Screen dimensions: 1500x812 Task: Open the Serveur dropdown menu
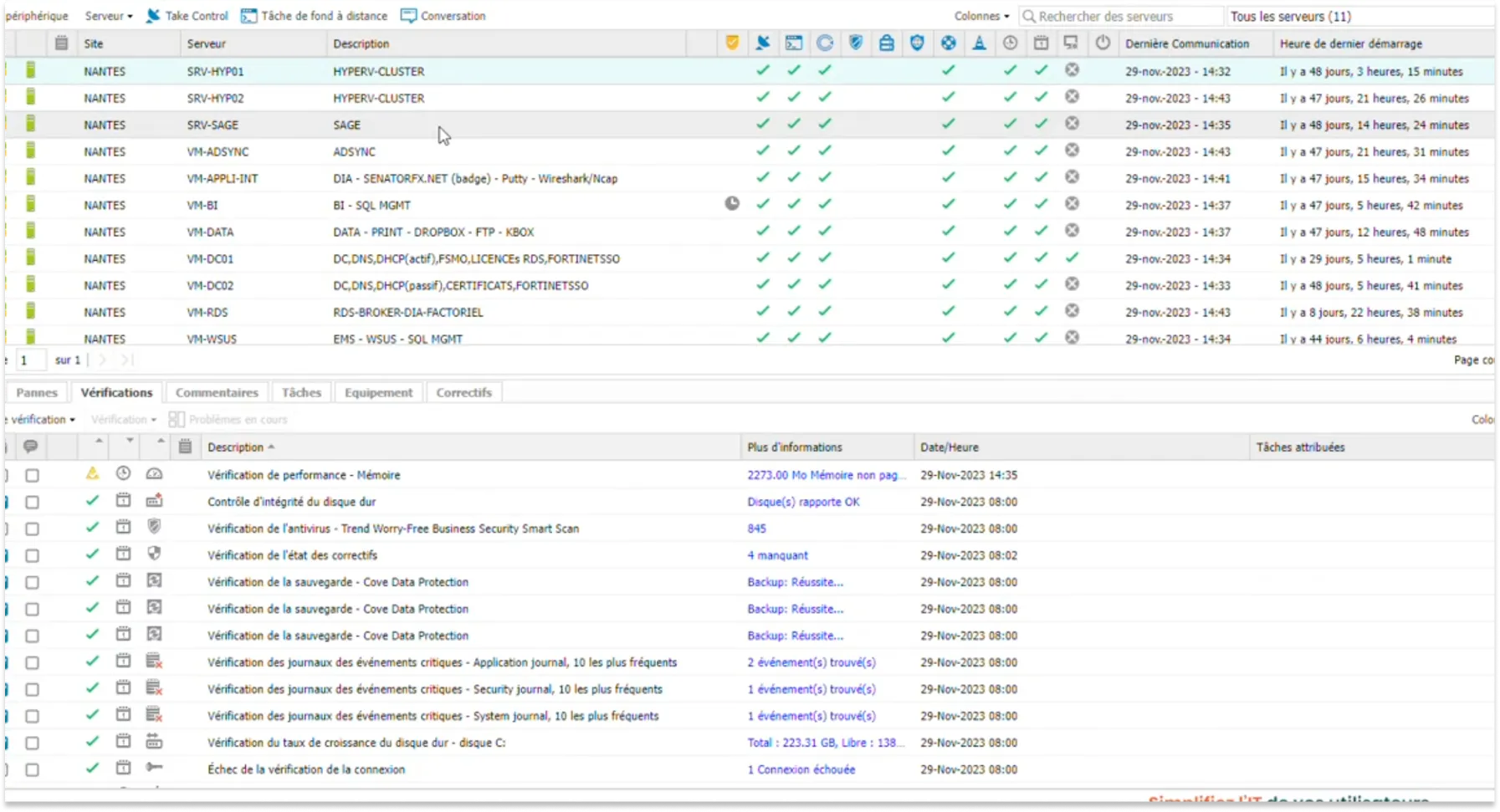[107, 15]
